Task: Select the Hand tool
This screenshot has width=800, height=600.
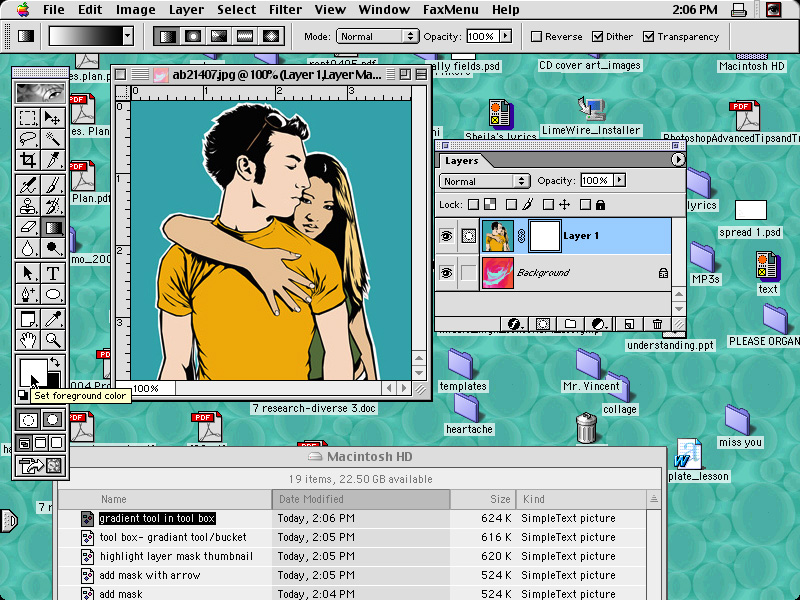Action: [x=28, y=339]
